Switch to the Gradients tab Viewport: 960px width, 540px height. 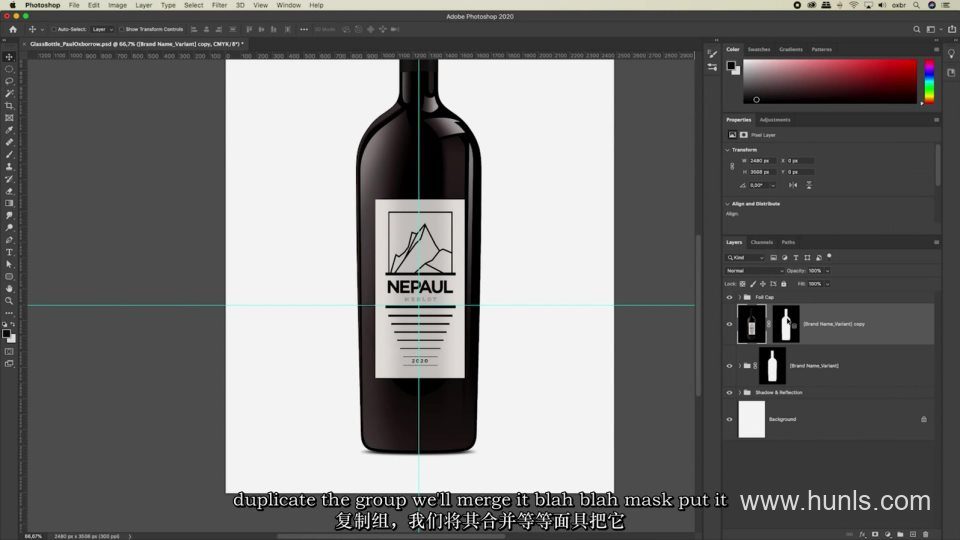(x=790, y=50)
